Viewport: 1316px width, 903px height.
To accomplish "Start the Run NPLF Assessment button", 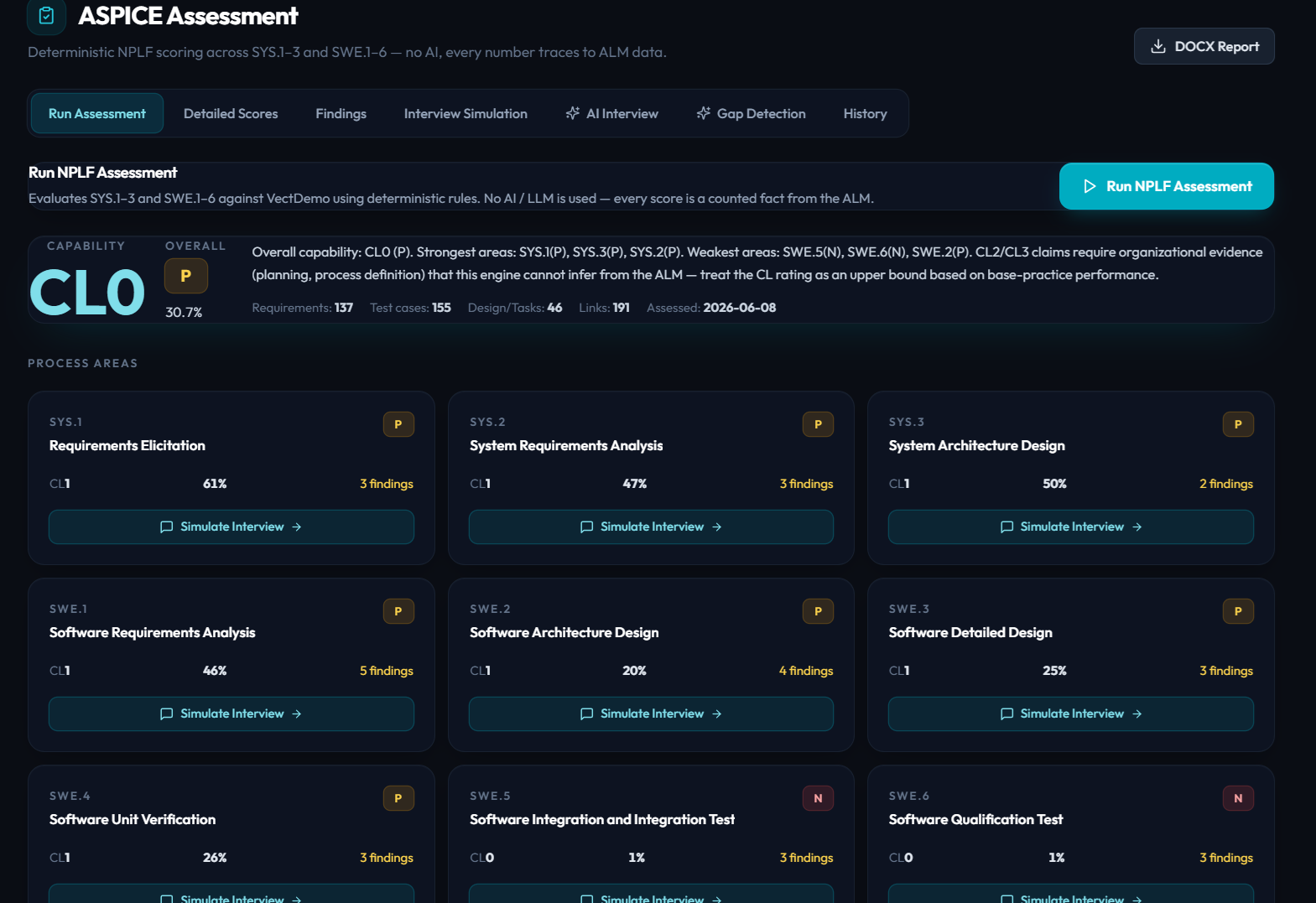I will point(1167,186).
